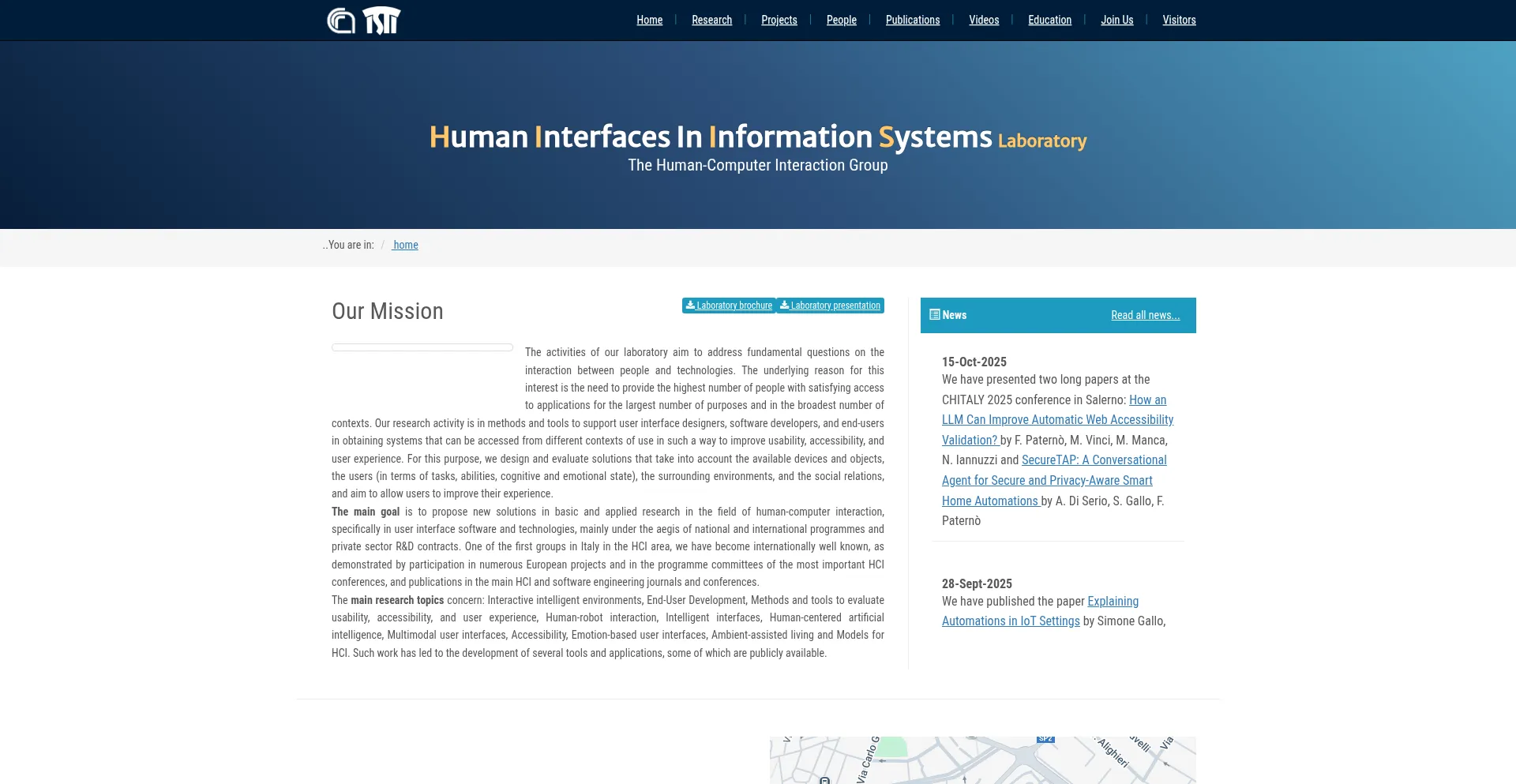This screenshot has height=784, width=1516.
Task: Navigate to Publications
Action: (x=912, y=20)
